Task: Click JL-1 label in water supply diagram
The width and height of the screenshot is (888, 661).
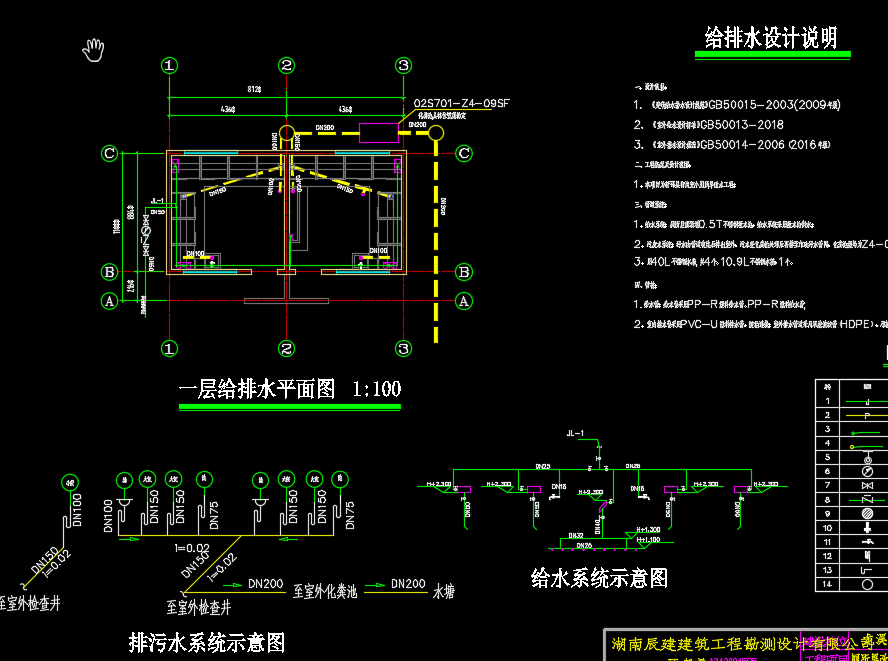Action: pos(575,433)
